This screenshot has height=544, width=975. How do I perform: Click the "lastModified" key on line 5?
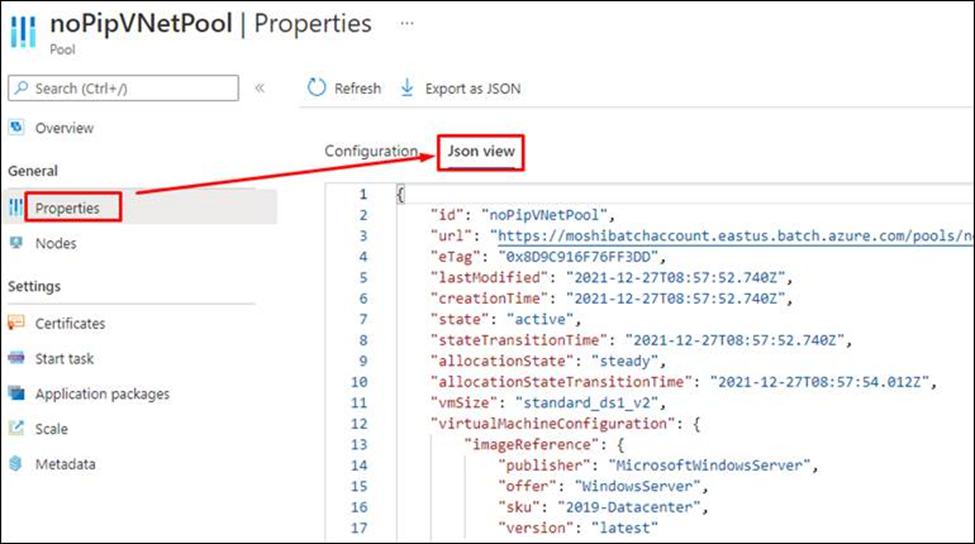489,278
